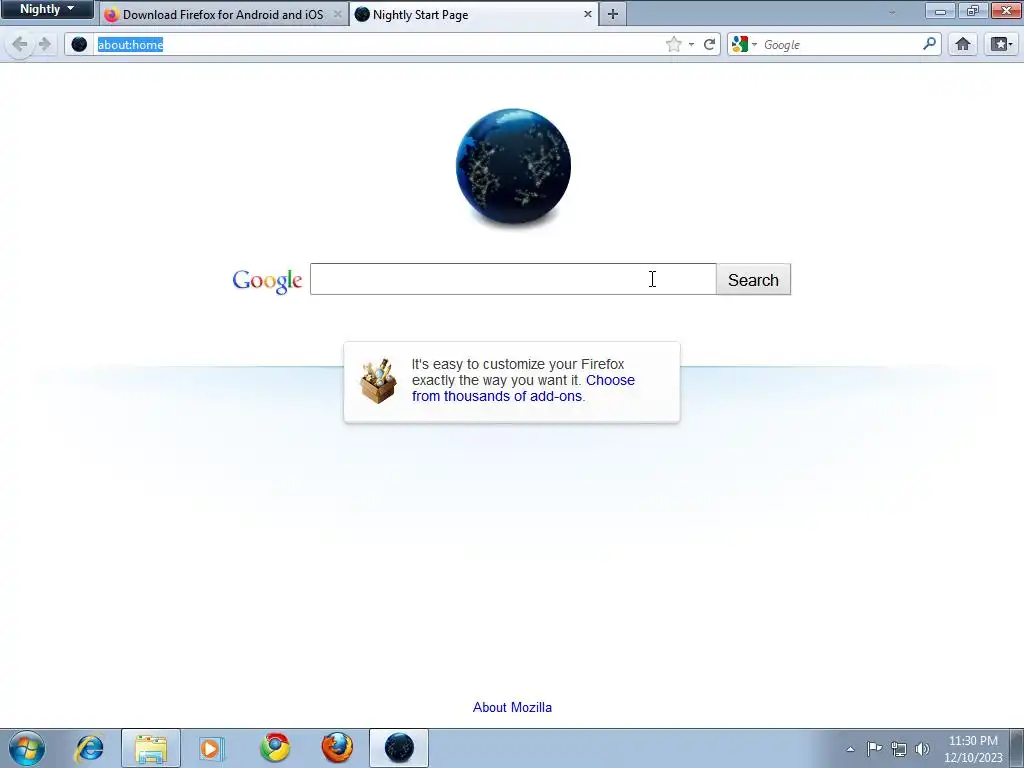This screenshot has width=1024, height=768.
Task: Close the Download Firefox tab
Action: coord(338,14)
